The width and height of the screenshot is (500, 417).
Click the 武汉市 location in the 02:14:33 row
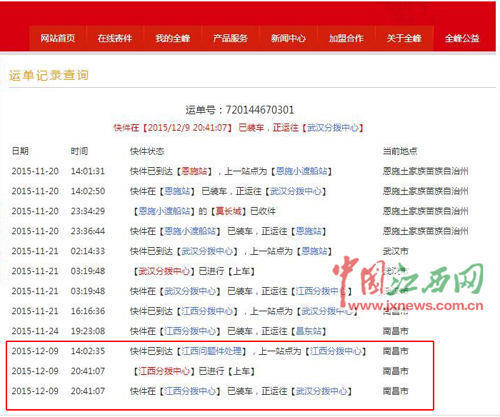pyautogui.click(x=395, y=251)
